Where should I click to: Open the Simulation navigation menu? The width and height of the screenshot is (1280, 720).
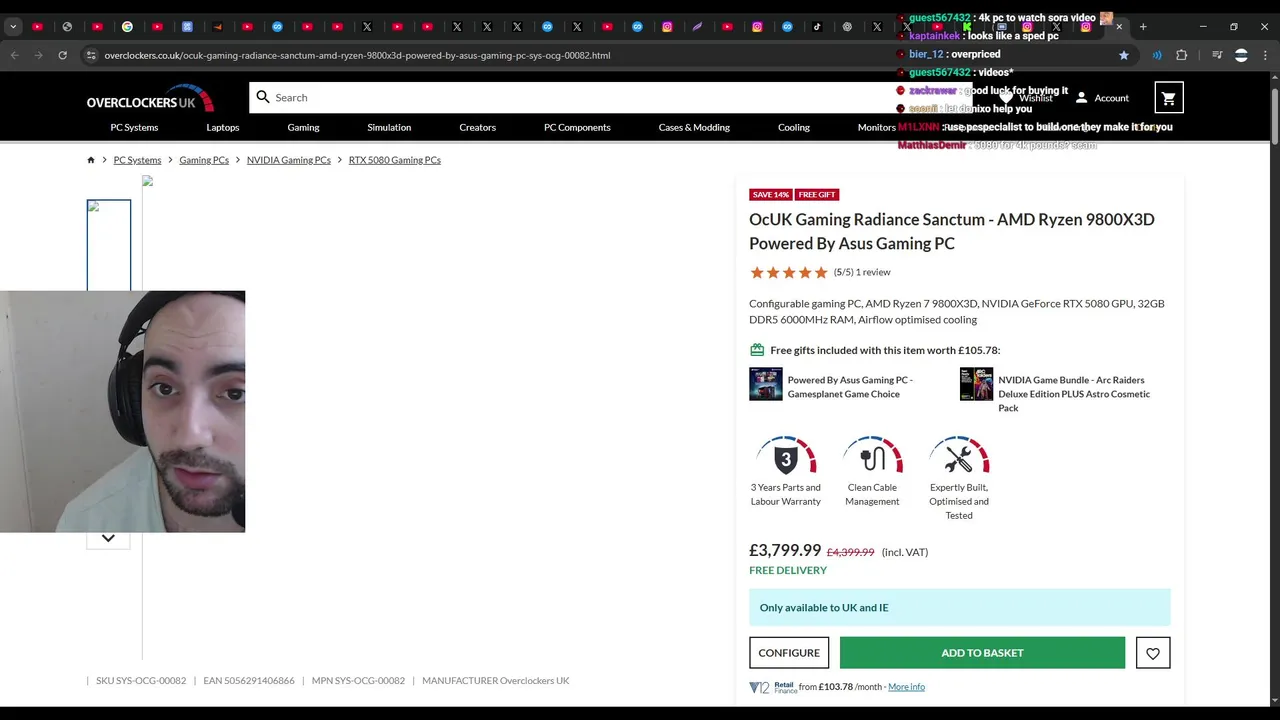(389, 127)
